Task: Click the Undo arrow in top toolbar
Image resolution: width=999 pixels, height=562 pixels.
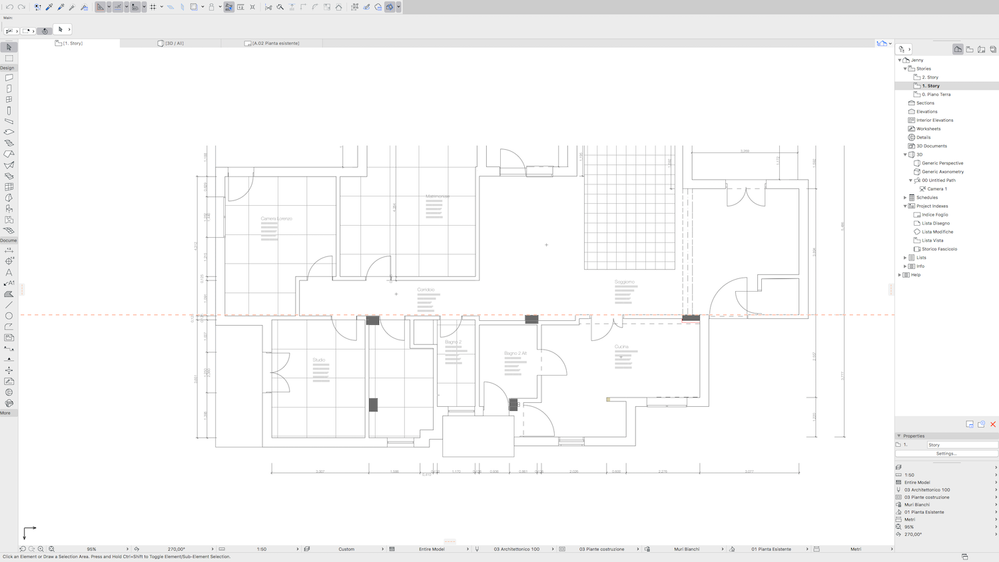Action: pyautogui.click(x=10, y=7)
